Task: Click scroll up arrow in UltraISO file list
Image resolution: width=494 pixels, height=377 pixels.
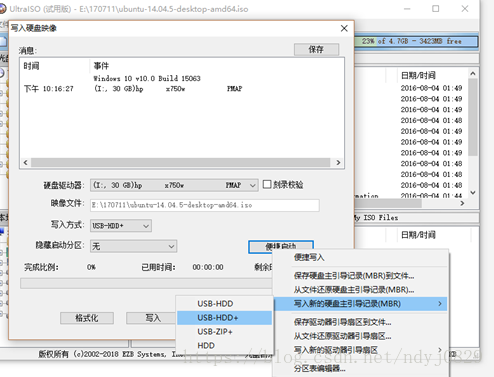Action: pos(473,74)
